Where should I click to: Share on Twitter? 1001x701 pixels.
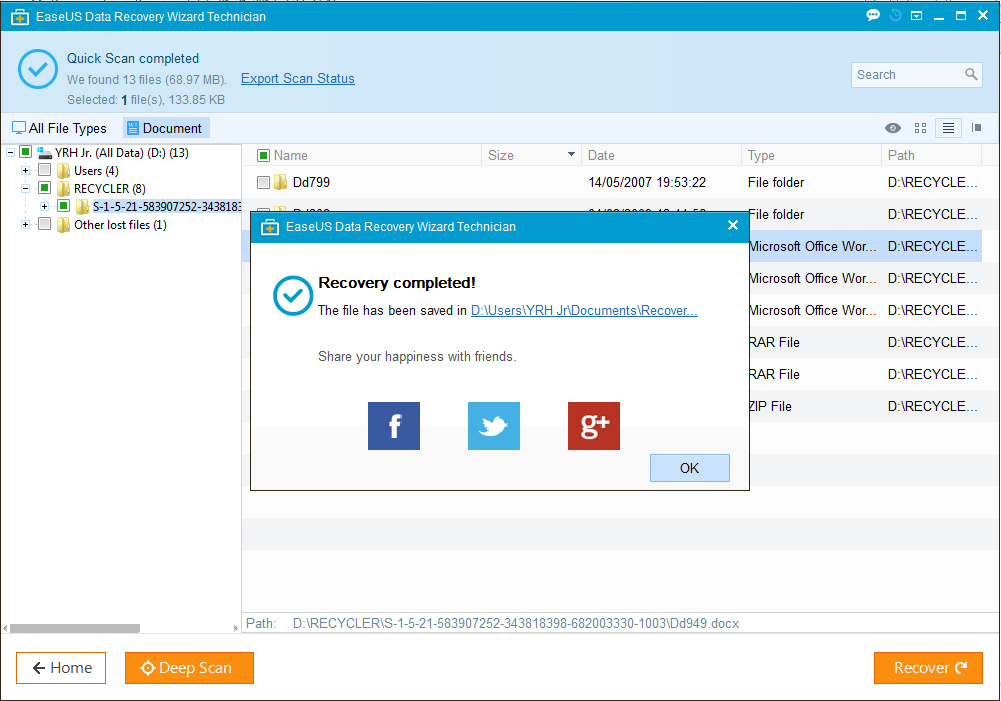click(x=493, y=426)
